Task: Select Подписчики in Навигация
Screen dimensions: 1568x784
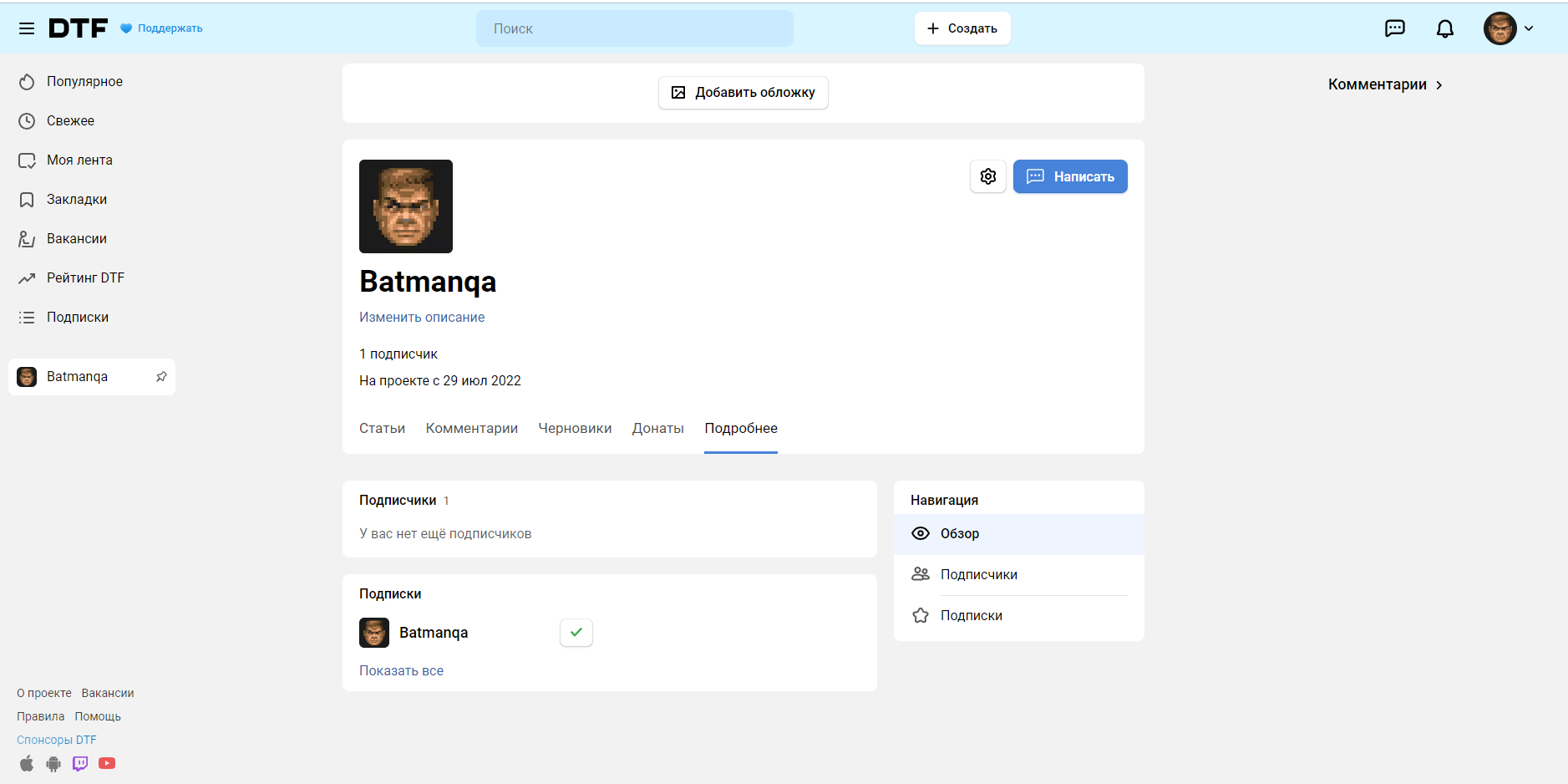Action: coord(1019,575)
